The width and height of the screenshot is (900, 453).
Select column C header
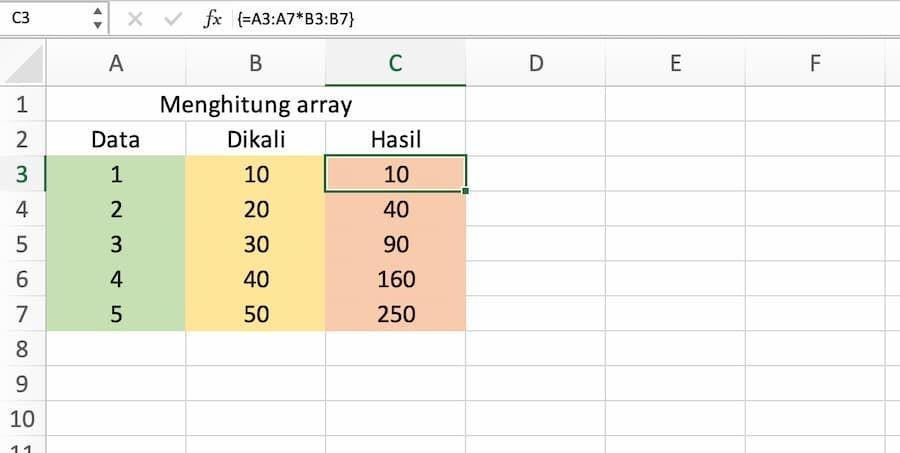[x=395, y=63]
